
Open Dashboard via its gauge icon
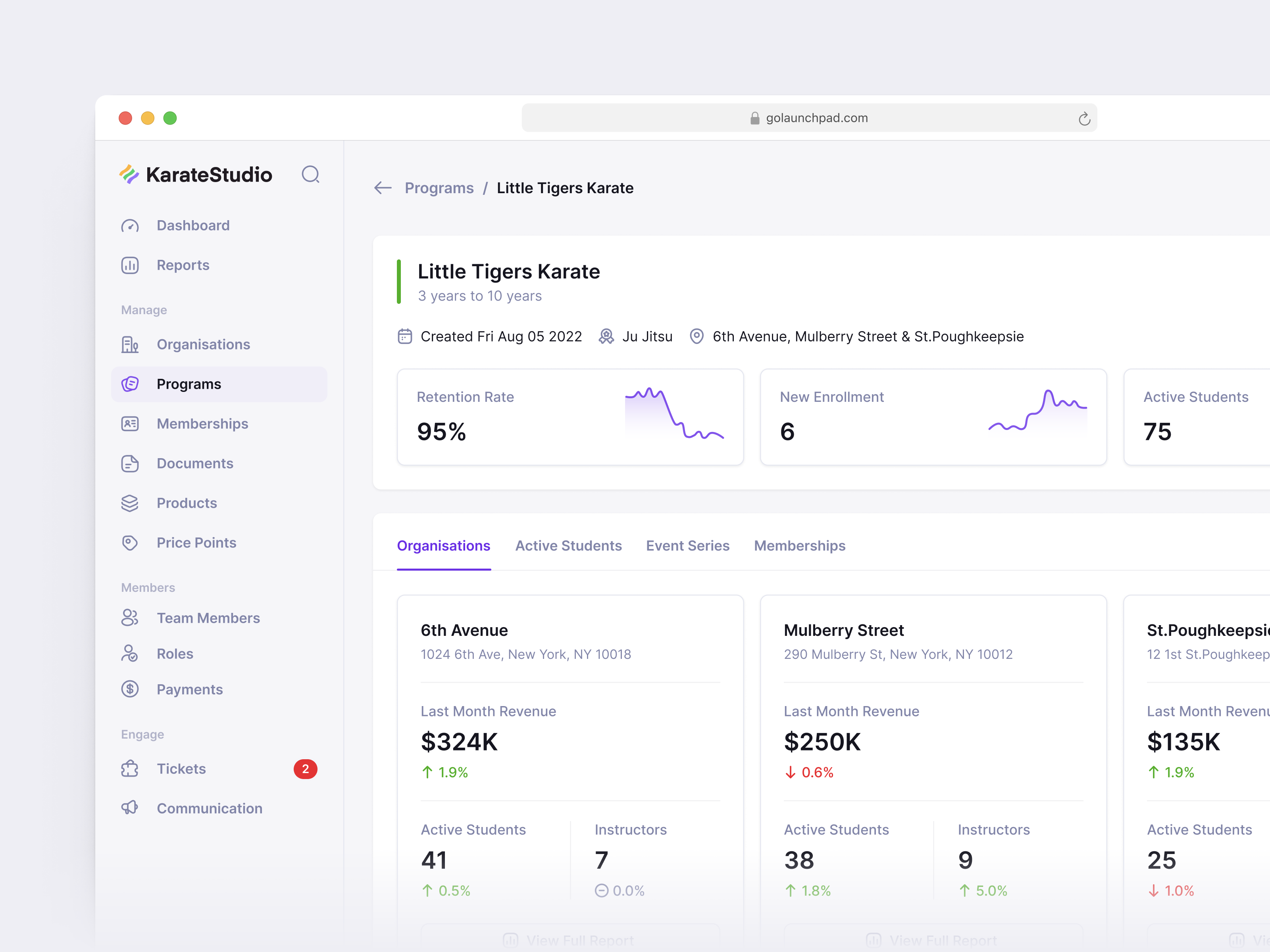click(130, 226)
